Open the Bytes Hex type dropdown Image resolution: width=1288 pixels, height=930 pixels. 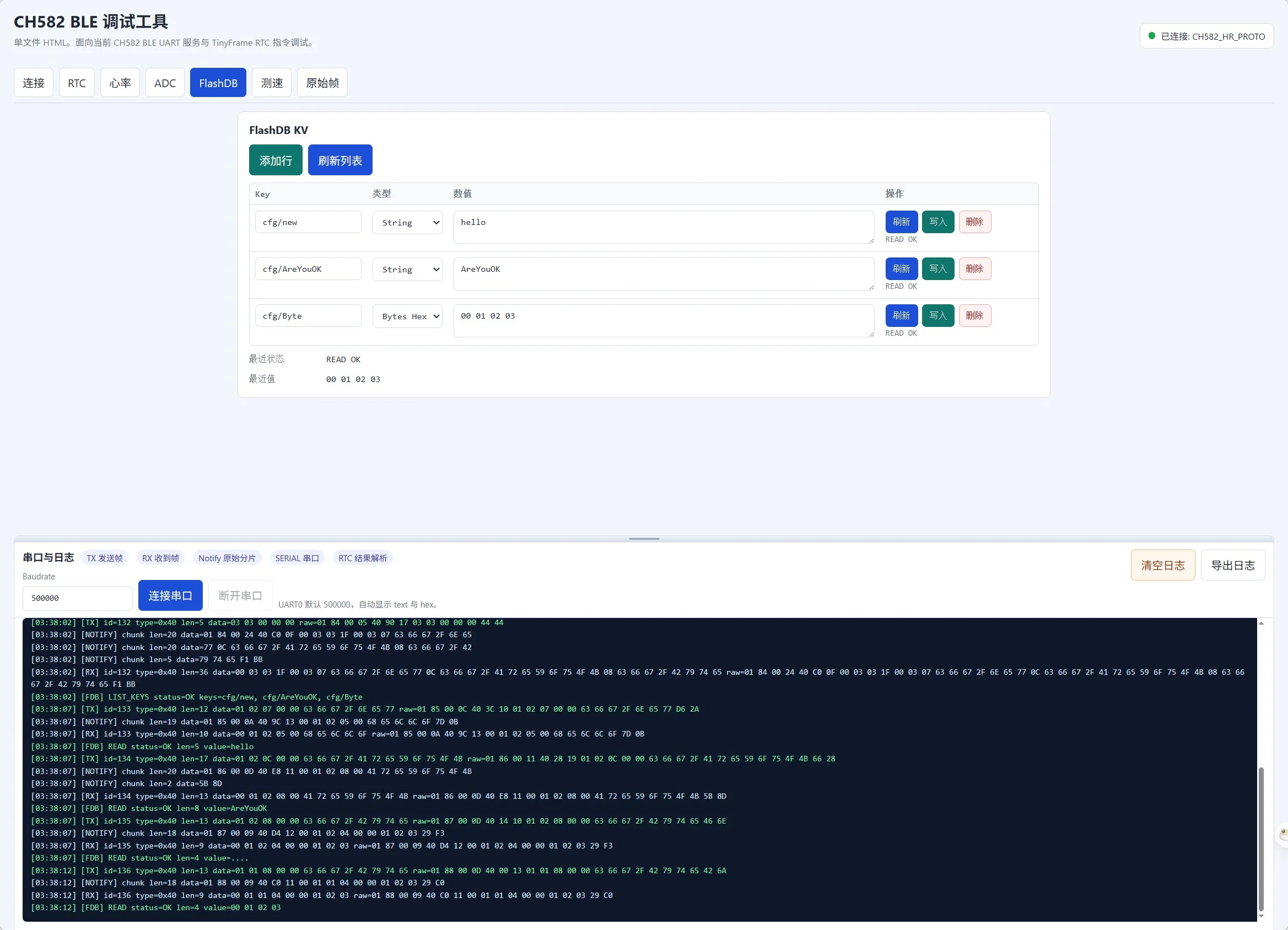tap(407, 316)
